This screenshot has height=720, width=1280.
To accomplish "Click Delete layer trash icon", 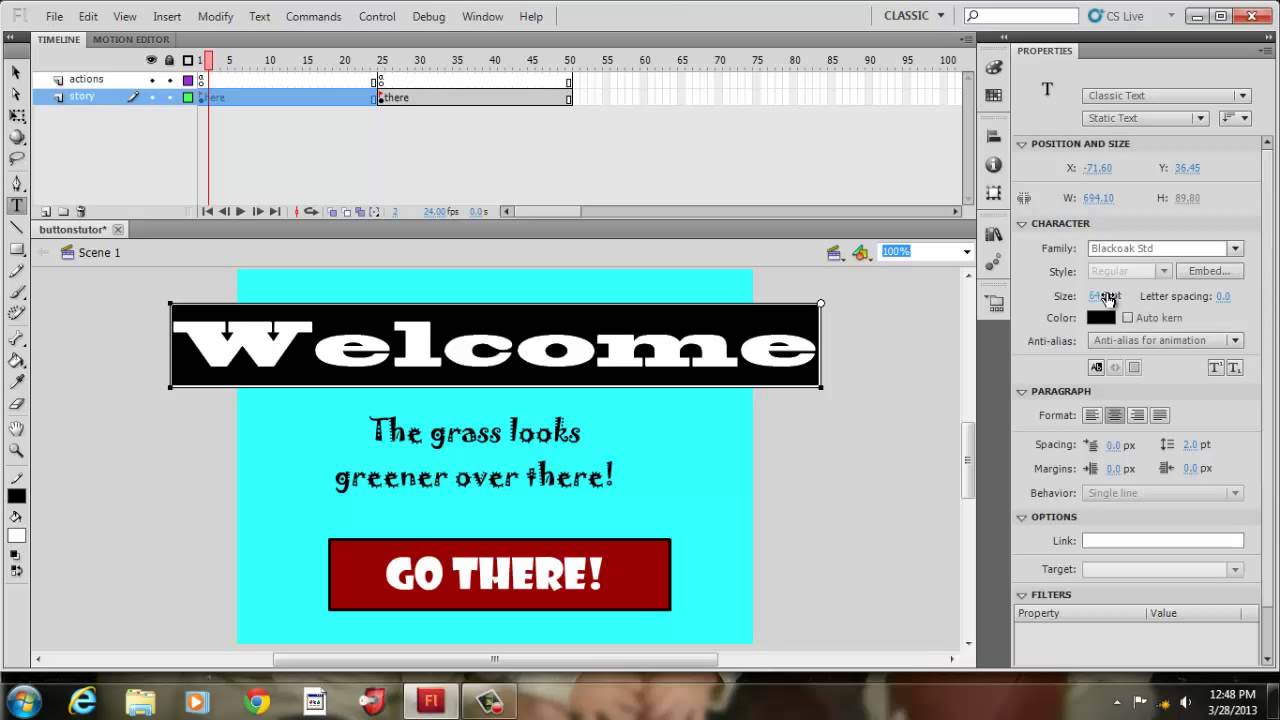I will click(x=81, y=212).
